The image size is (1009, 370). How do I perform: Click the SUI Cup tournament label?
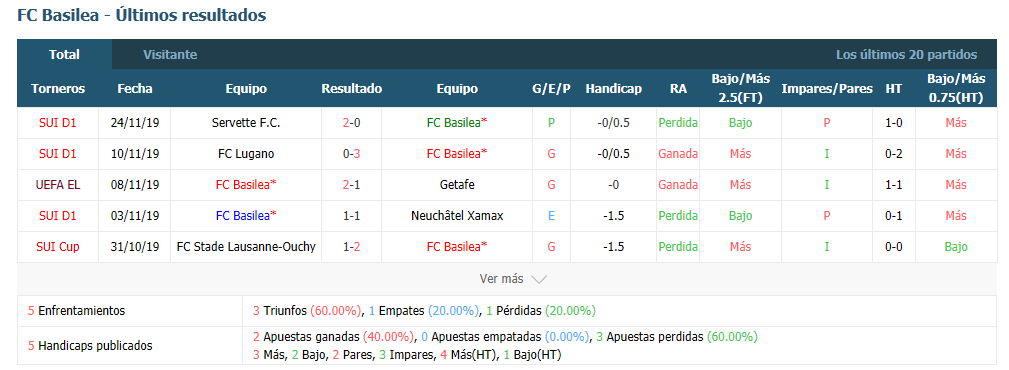click(x=58, y=246)
